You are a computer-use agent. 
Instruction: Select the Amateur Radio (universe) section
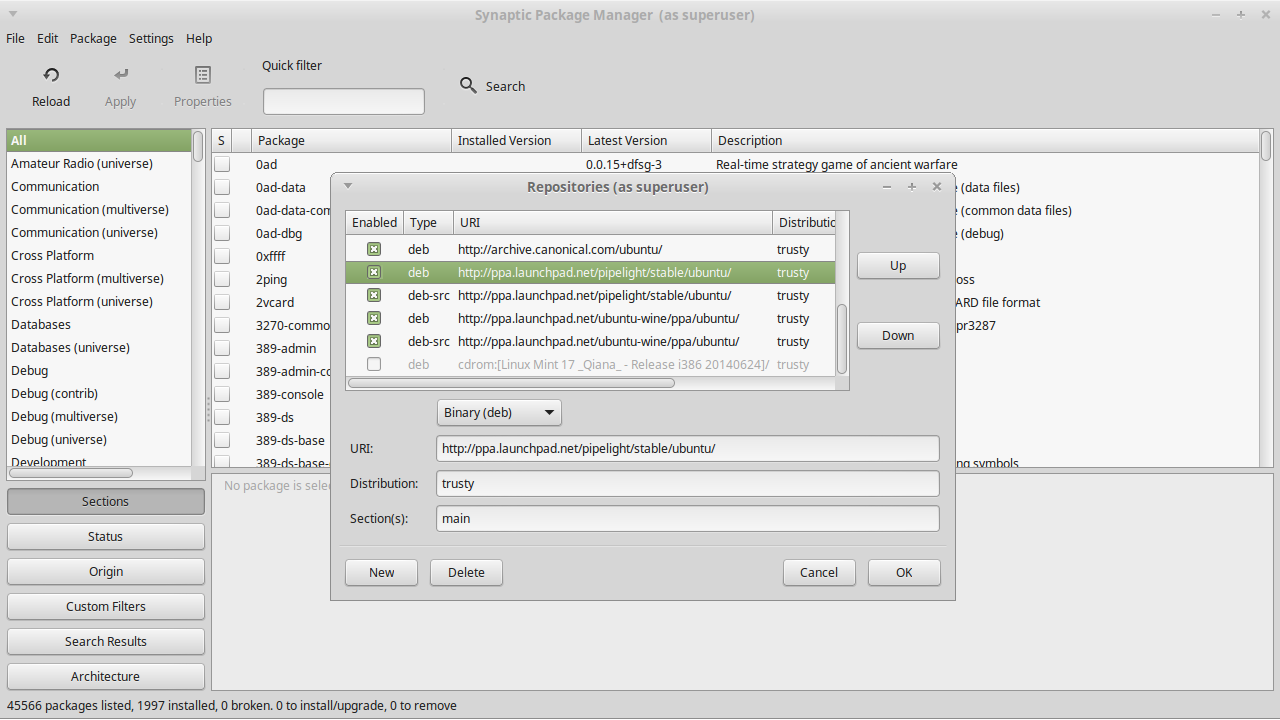[99, 164]
